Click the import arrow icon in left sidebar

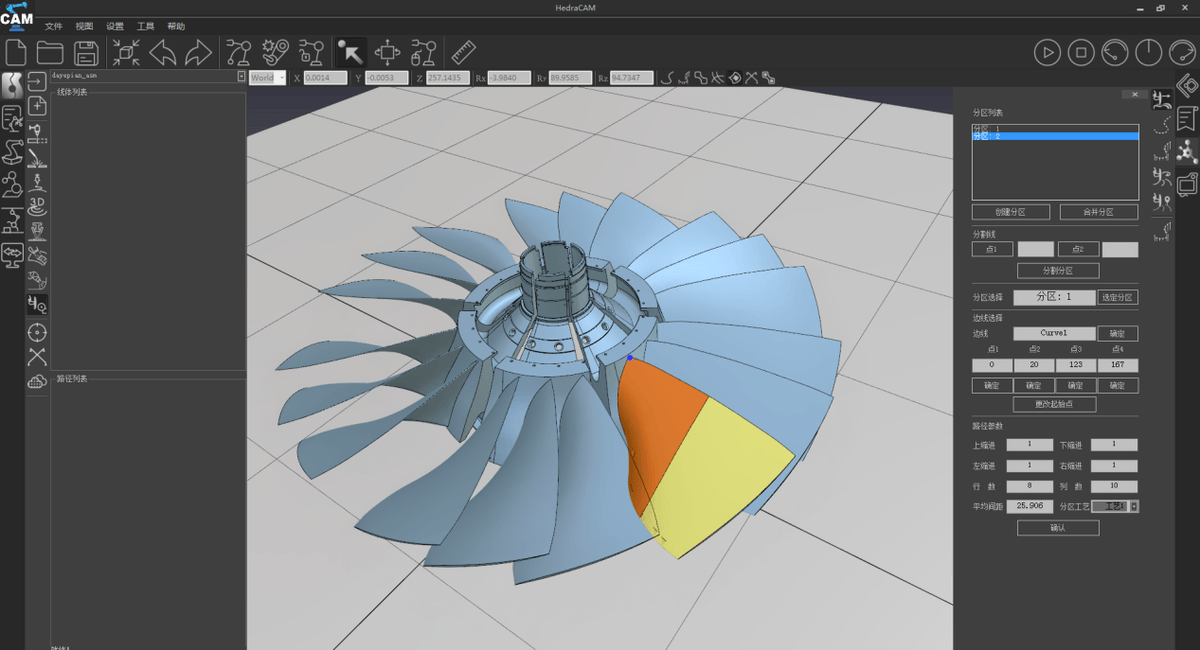(37, 81)
